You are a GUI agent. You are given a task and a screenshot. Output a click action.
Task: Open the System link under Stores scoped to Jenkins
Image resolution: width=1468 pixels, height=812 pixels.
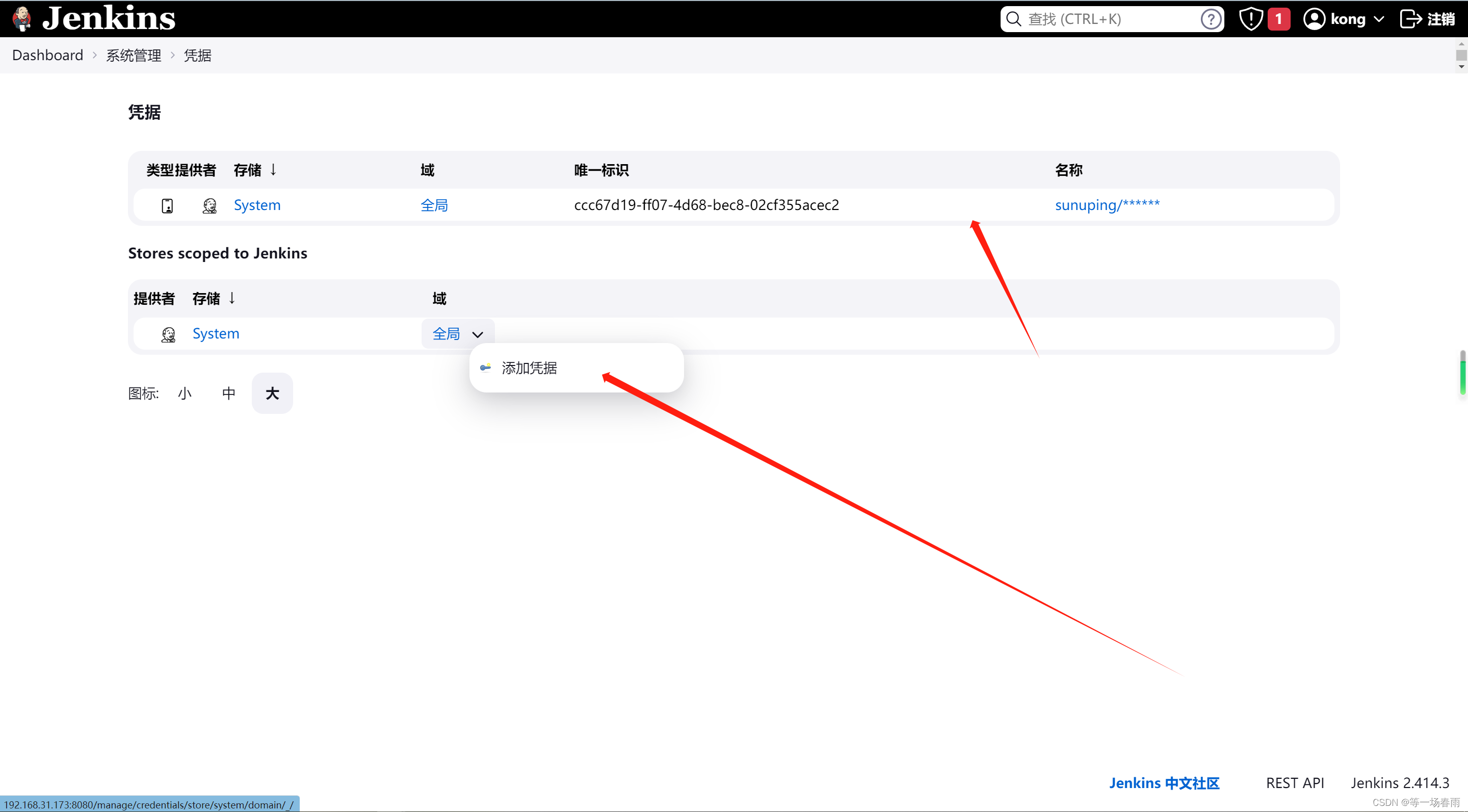point(216,333)
